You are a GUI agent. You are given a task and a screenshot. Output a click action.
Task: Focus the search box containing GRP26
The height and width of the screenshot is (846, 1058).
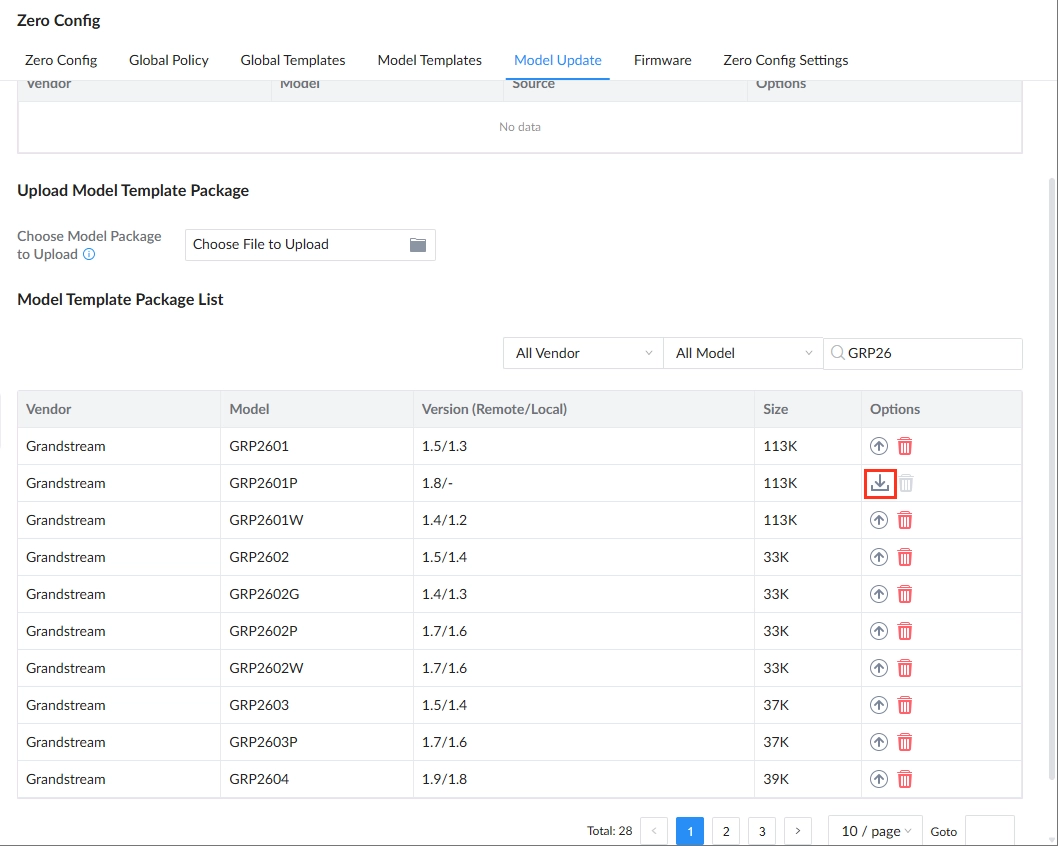pyautogui.click(x=922, y=354)
